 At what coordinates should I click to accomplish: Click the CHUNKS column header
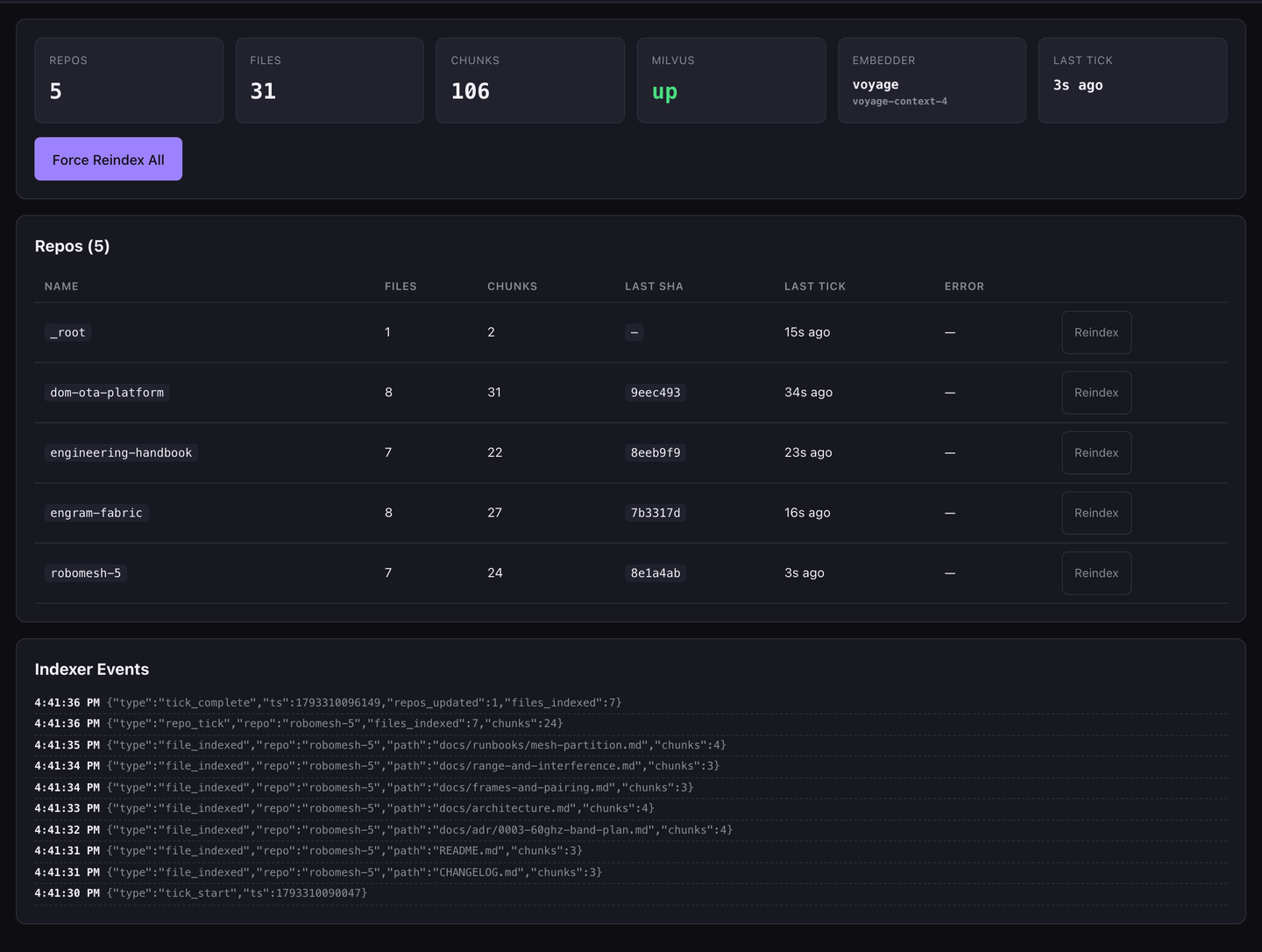point(513,287)
